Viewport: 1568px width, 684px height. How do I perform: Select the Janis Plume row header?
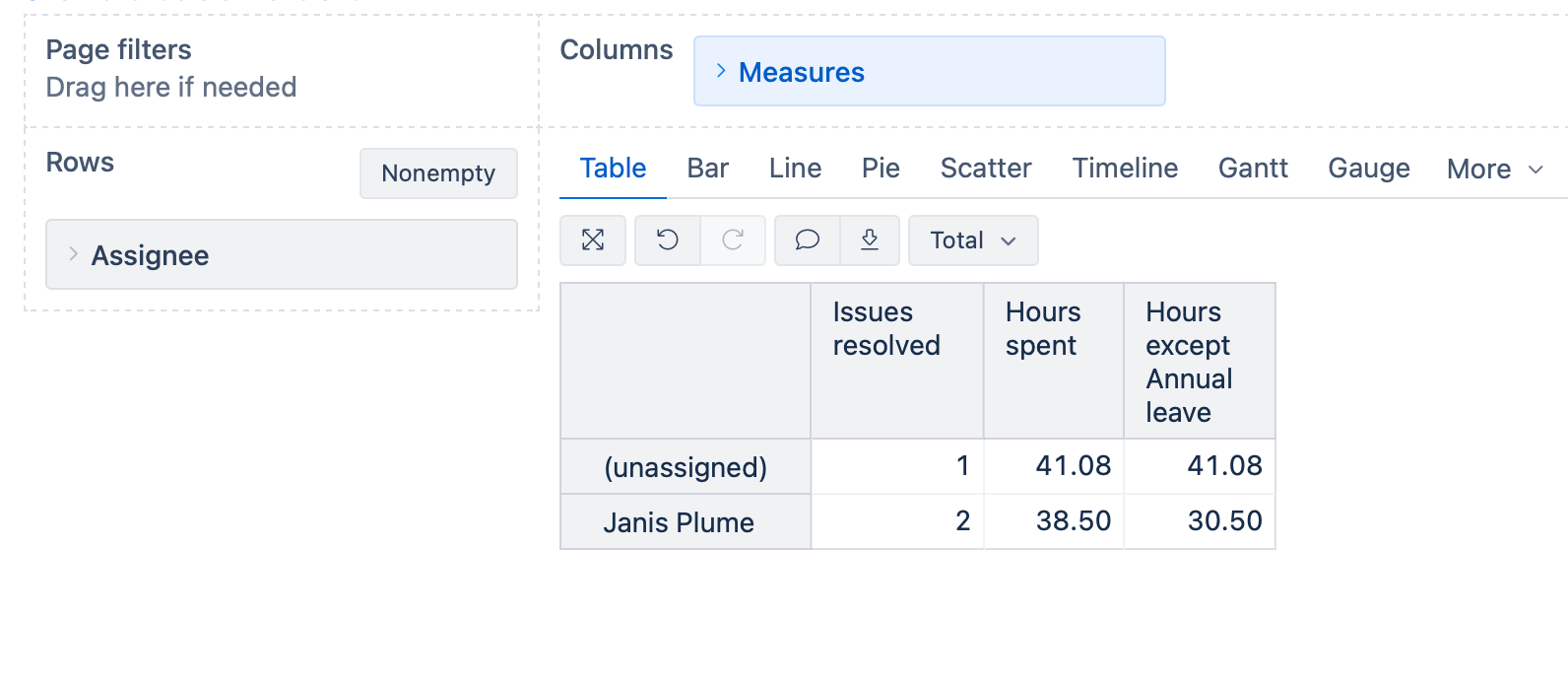(x=679, y=522)
